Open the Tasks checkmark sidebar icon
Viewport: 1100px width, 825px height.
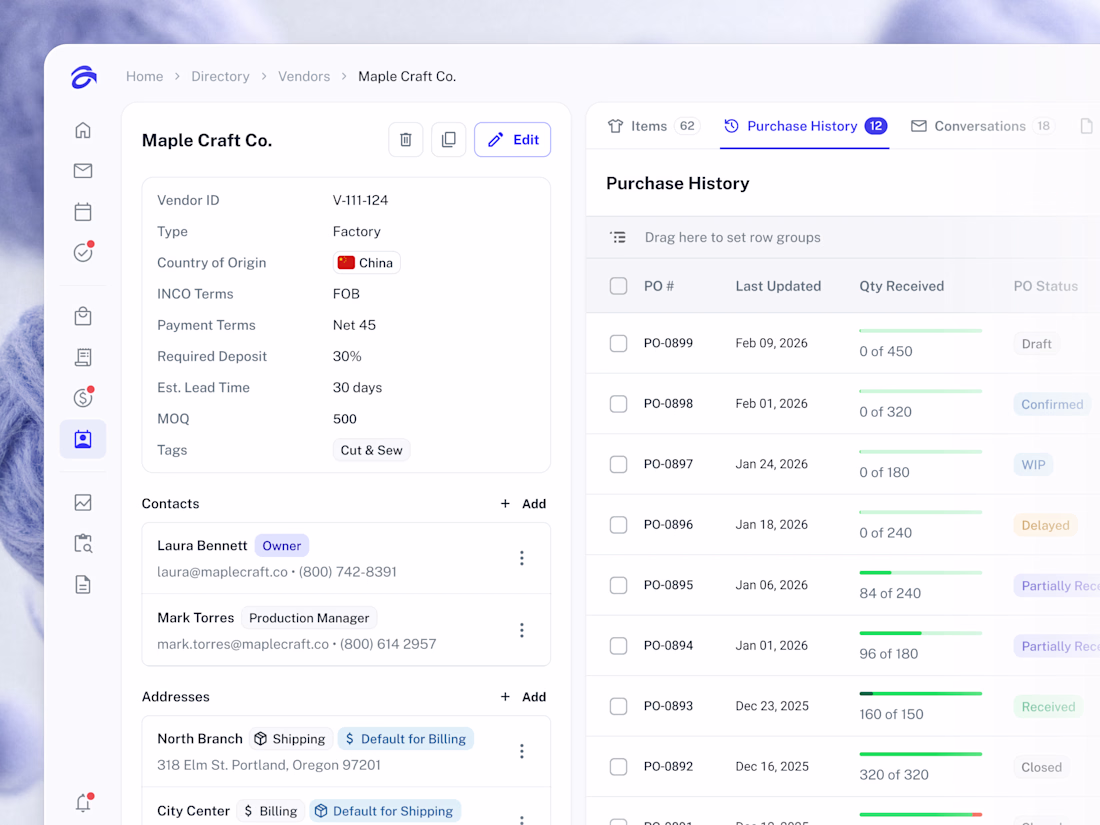click(83, 252)
